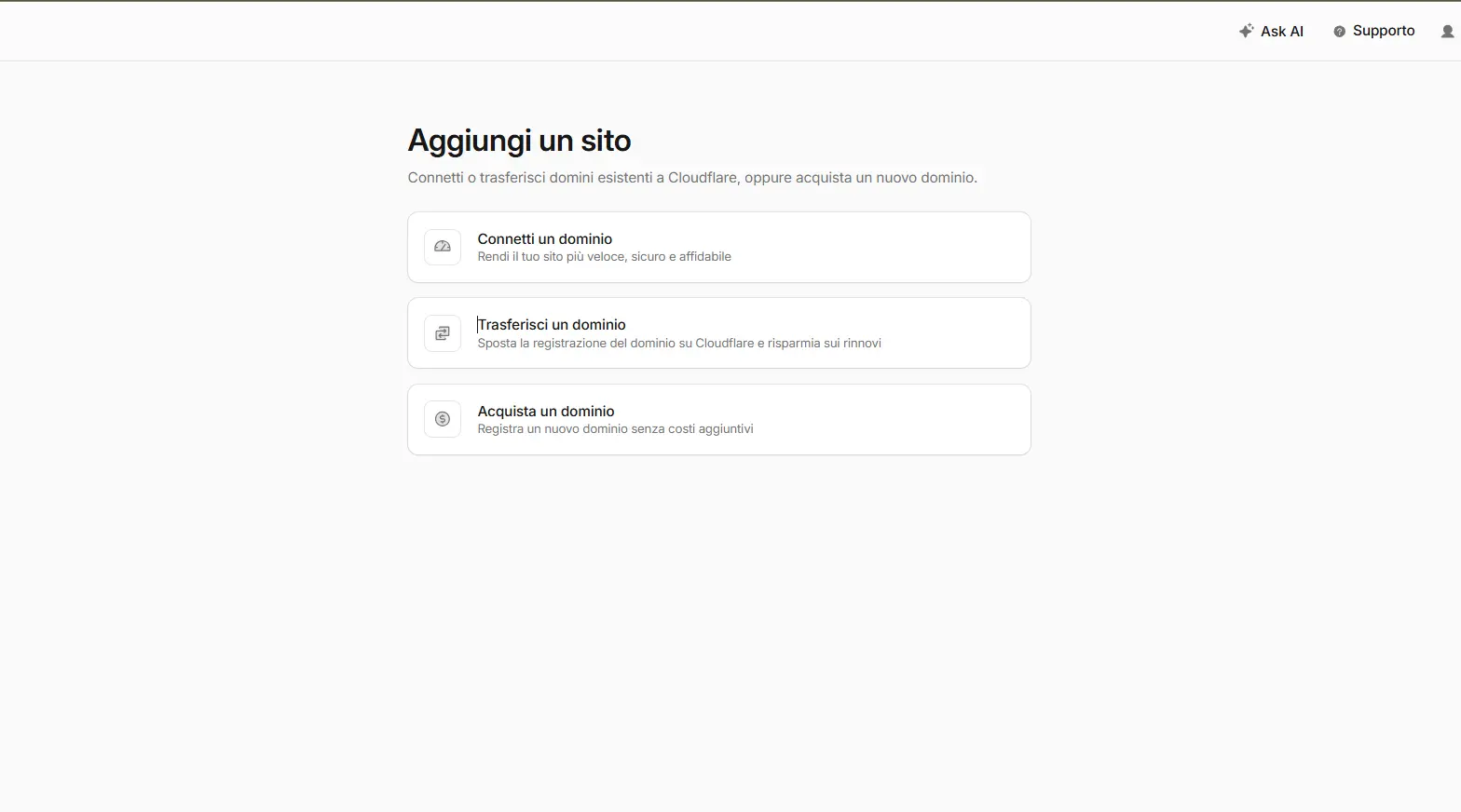Open the user account profile icon
Screen dimensions: 1461x812
pos(1447,32)
